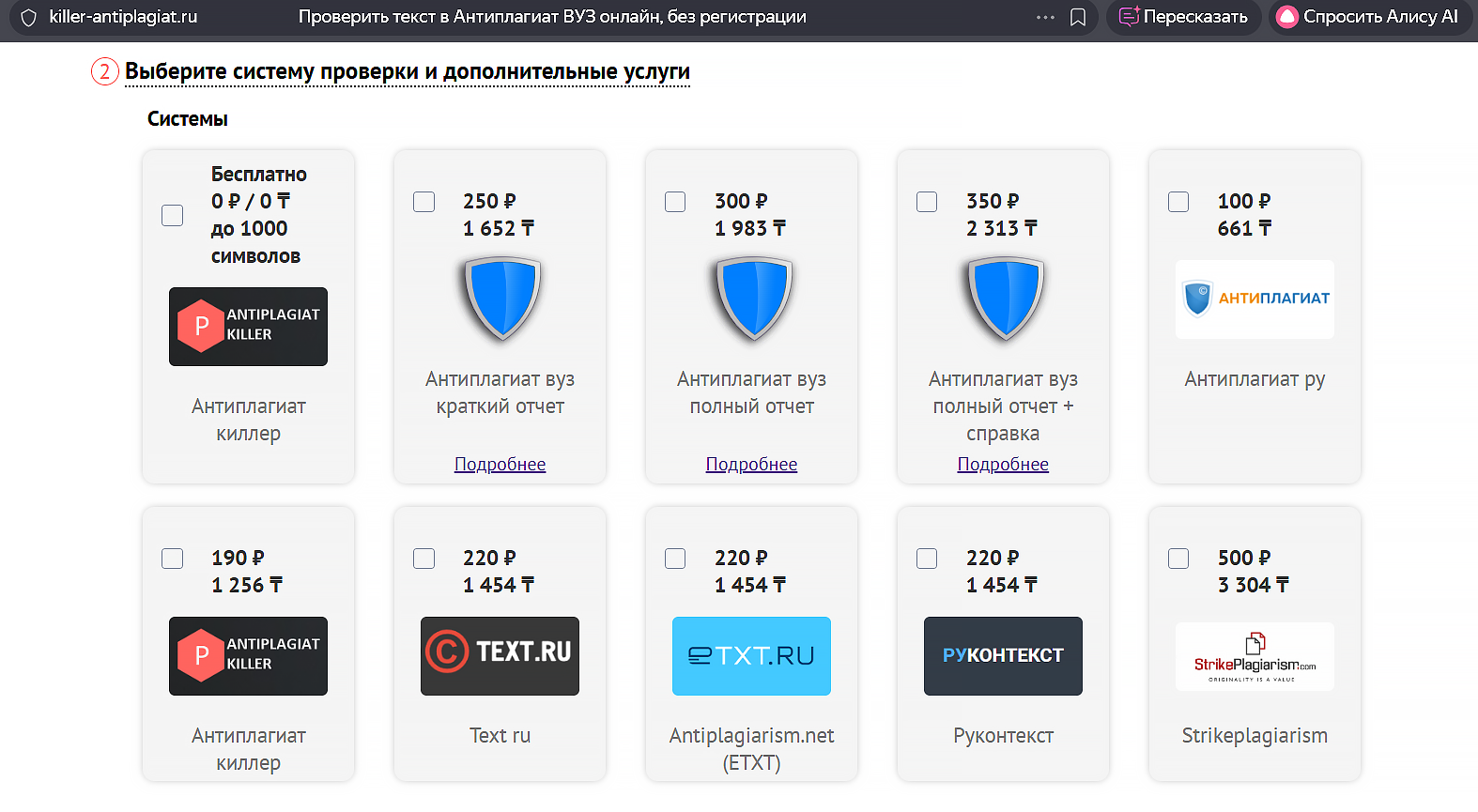Click the 'Спросить Алису AI' control
The height and width of the screenshot is (812, 1478).
point(1369,16)
